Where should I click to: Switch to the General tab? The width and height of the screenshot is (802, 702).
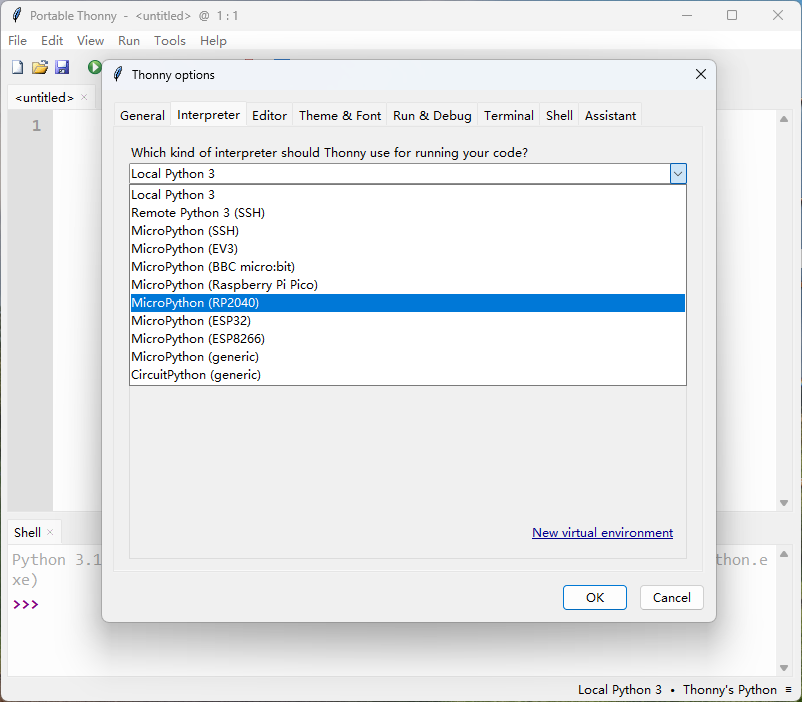[x=142, y=116]
